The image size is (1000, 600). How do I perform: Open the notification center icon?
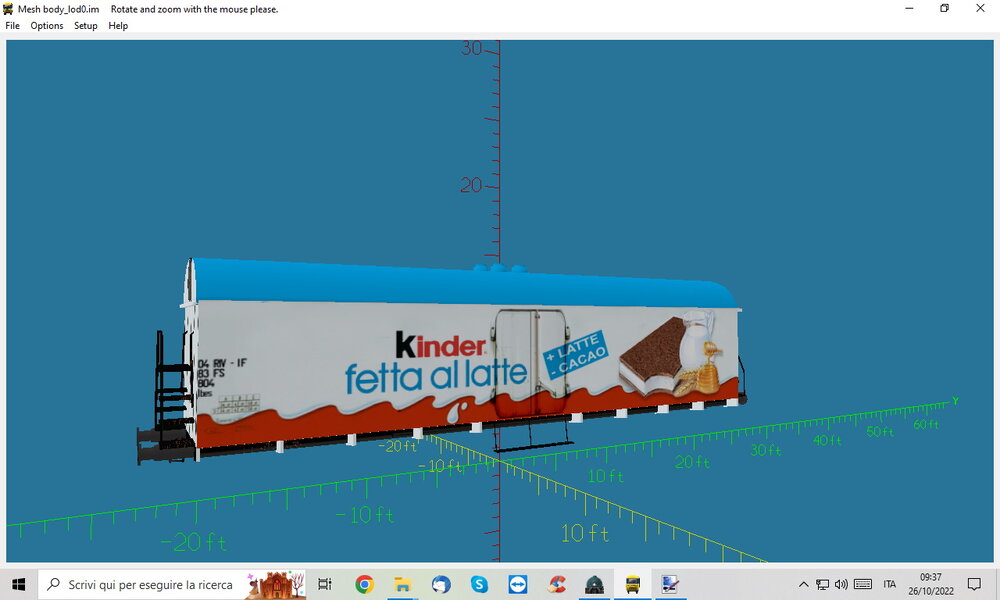974,584
